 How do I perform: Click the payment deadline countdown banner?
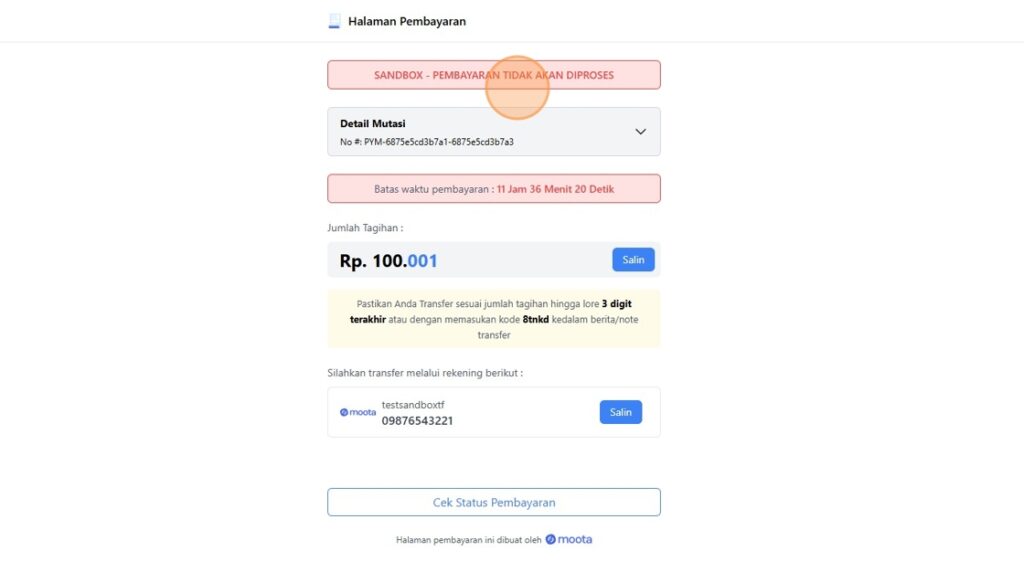click(494, 189)
